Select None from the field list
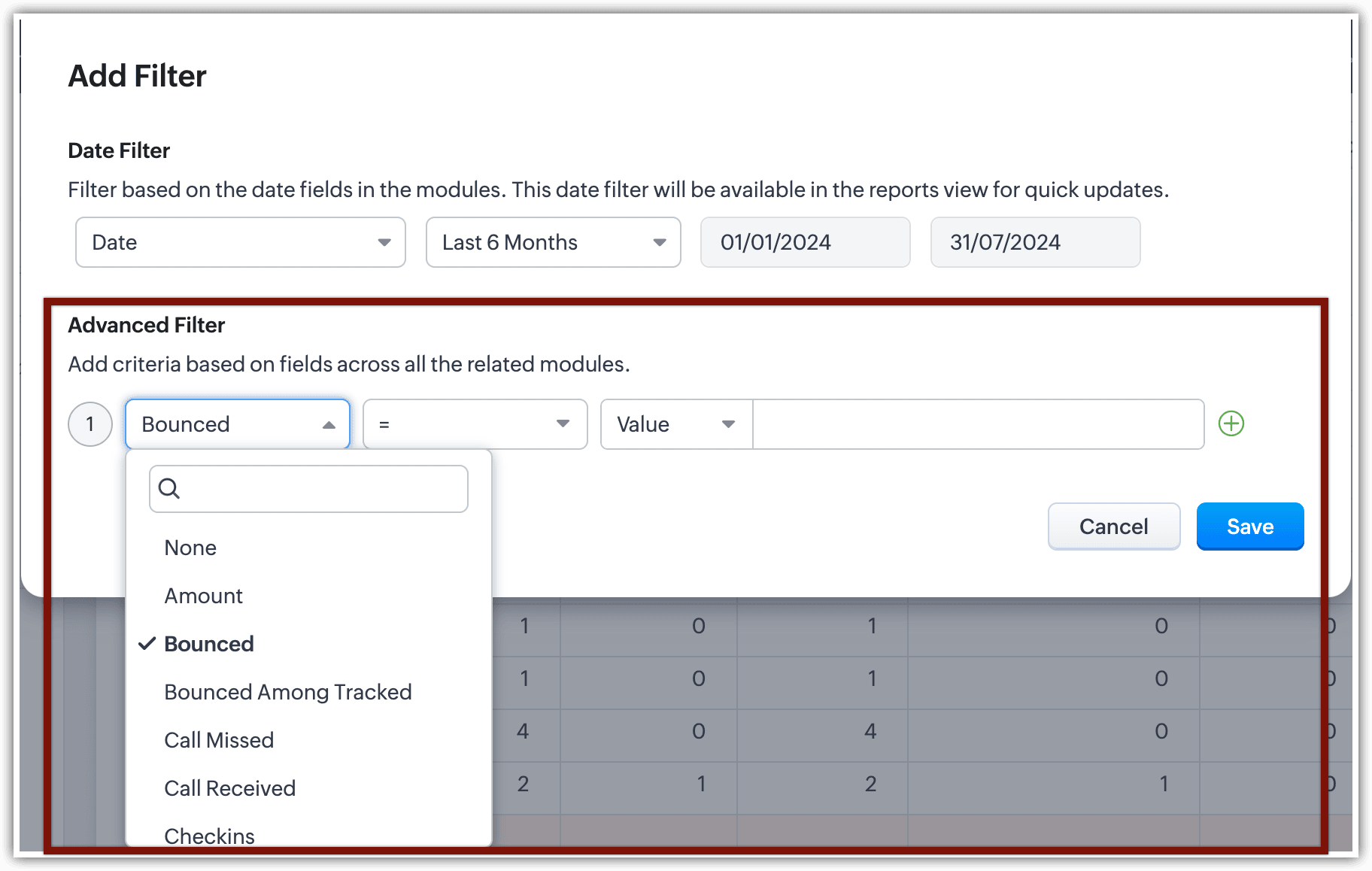The height and width of the screenshot is (871, 1372). pos(190,548)
